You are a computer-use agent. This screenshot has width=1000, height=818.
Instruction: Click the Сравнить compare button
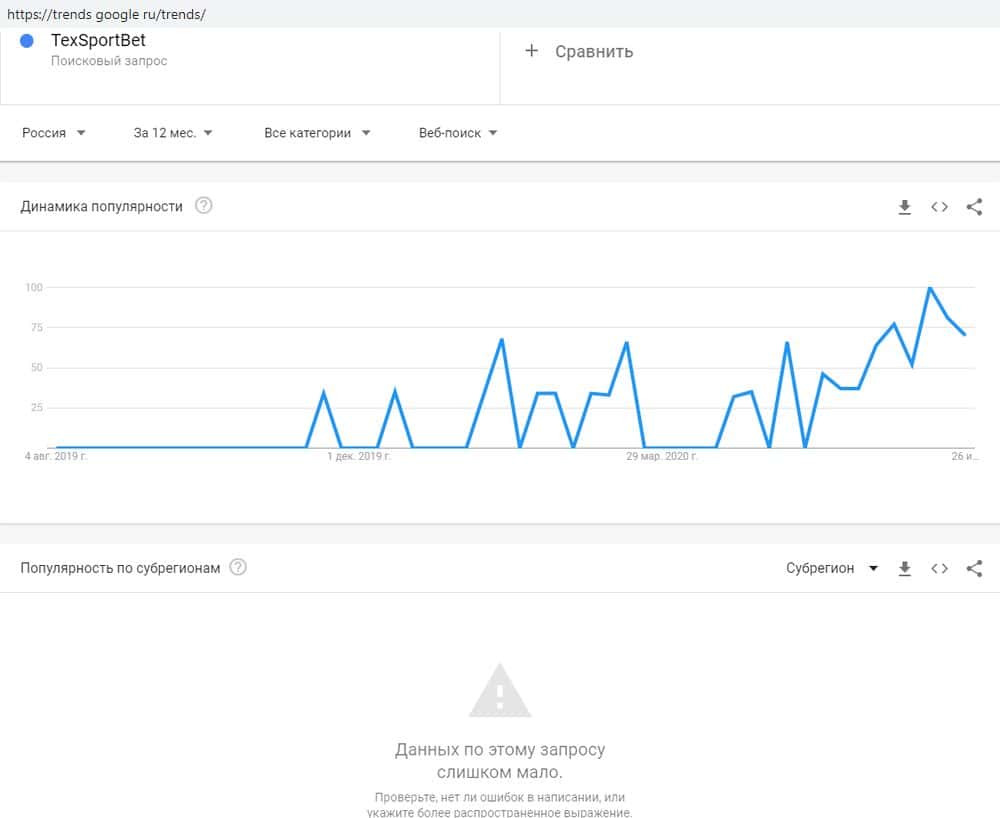(x=593, y=52)
